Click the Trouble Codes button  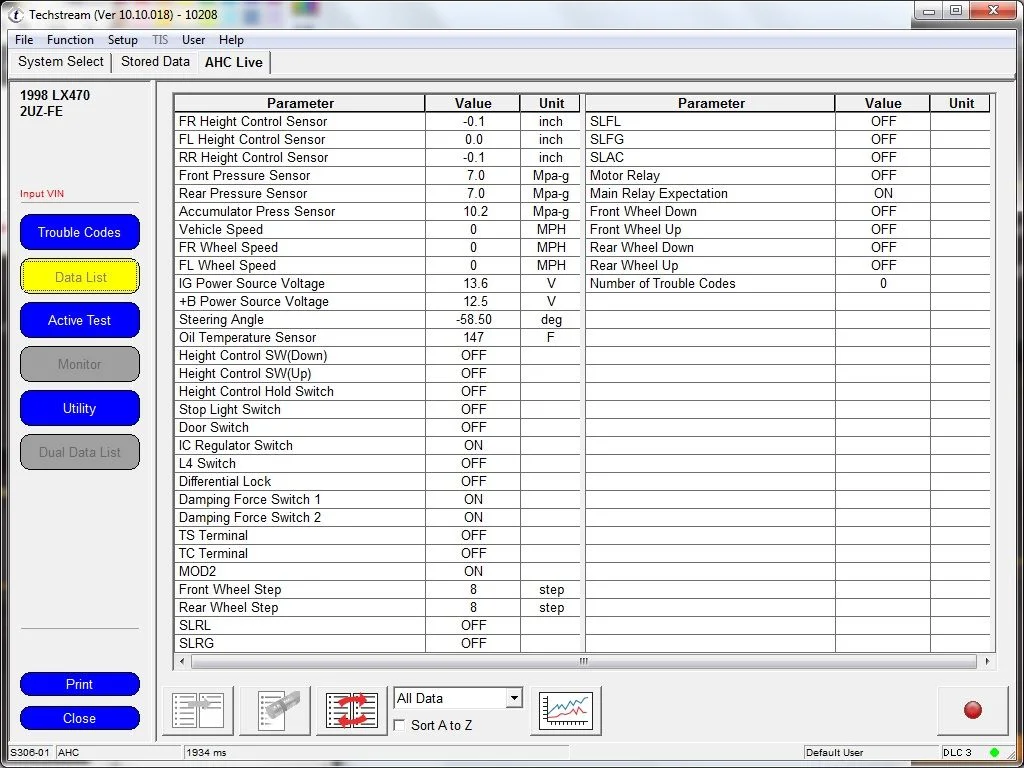pyautogui.click(x=80, y=232)
